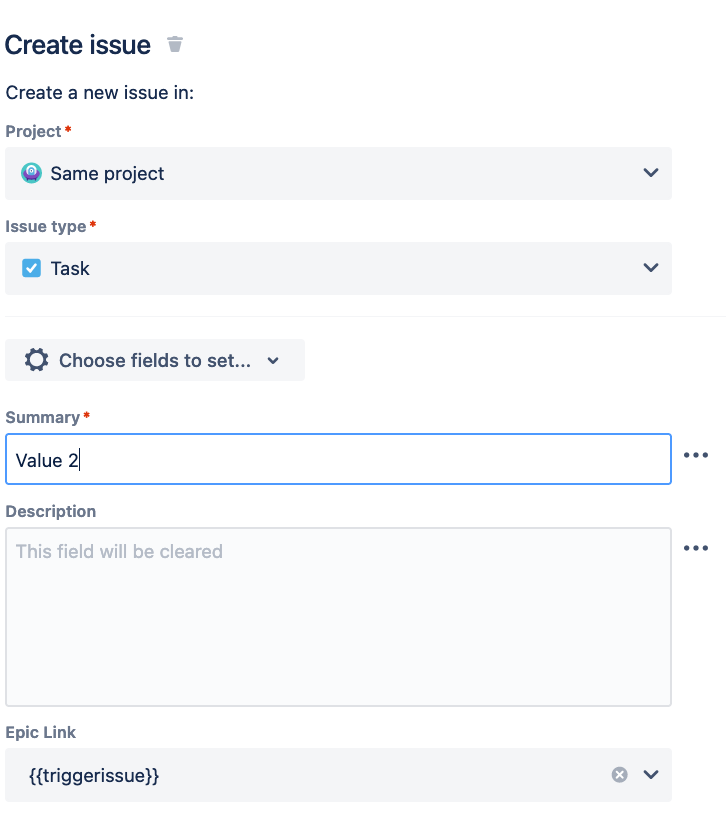The width and height of the screenshot is (726, 826).
Task: Expand the Project dropdown arrow
Action: pyautogui.click(x=651, y=173)
